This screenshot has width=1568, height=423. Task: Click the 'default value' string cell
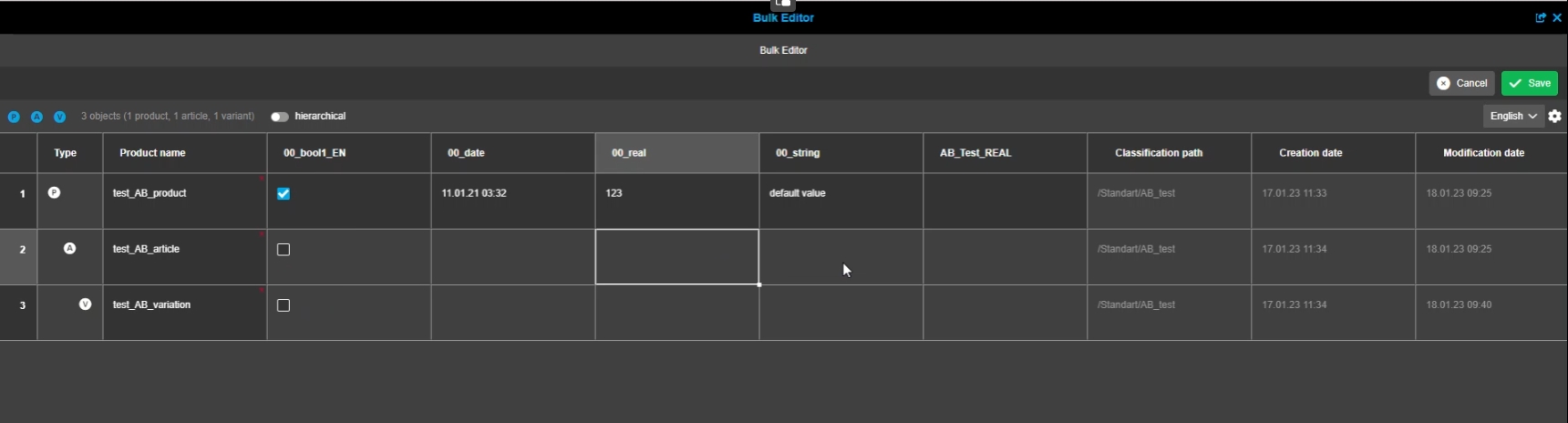841,201
